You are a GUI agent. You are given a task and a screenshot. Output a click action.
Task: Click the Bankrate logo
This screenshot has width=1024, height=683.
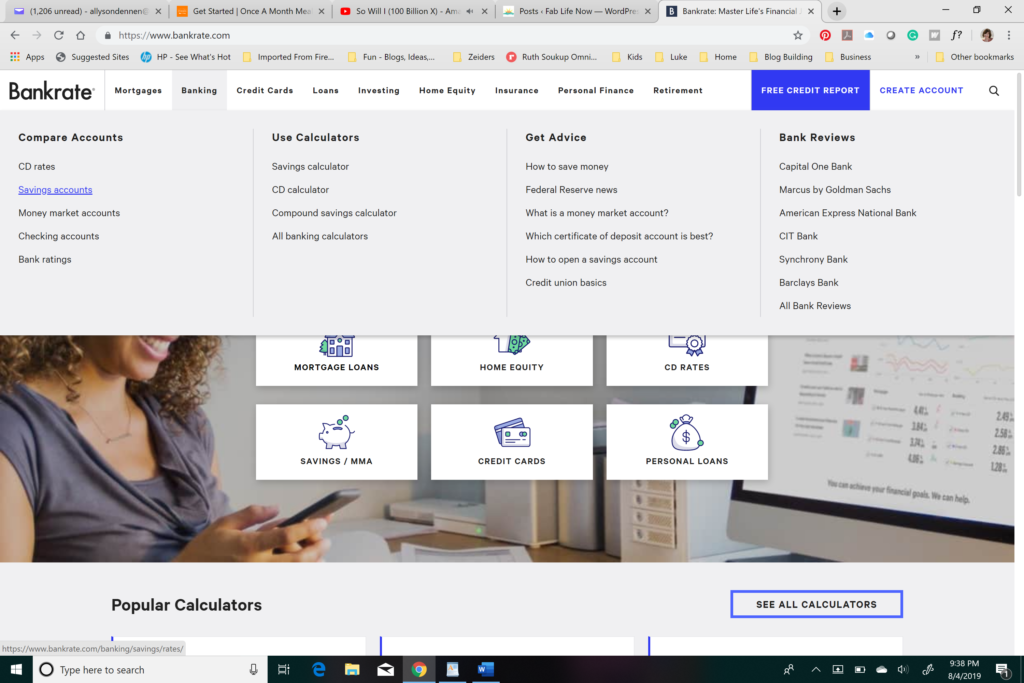pyautogui.click(x=52, y=91)
